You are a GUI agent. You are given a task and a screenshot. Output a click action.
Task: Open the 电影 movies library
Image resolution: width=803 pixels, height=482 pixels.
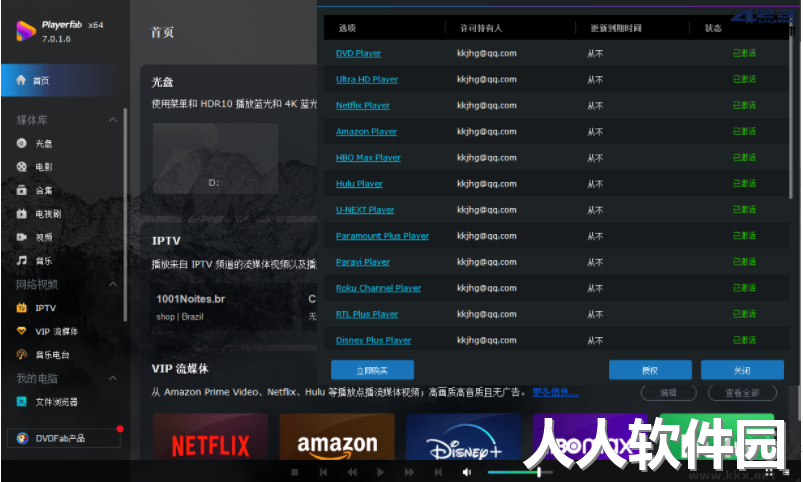[44, 166]
